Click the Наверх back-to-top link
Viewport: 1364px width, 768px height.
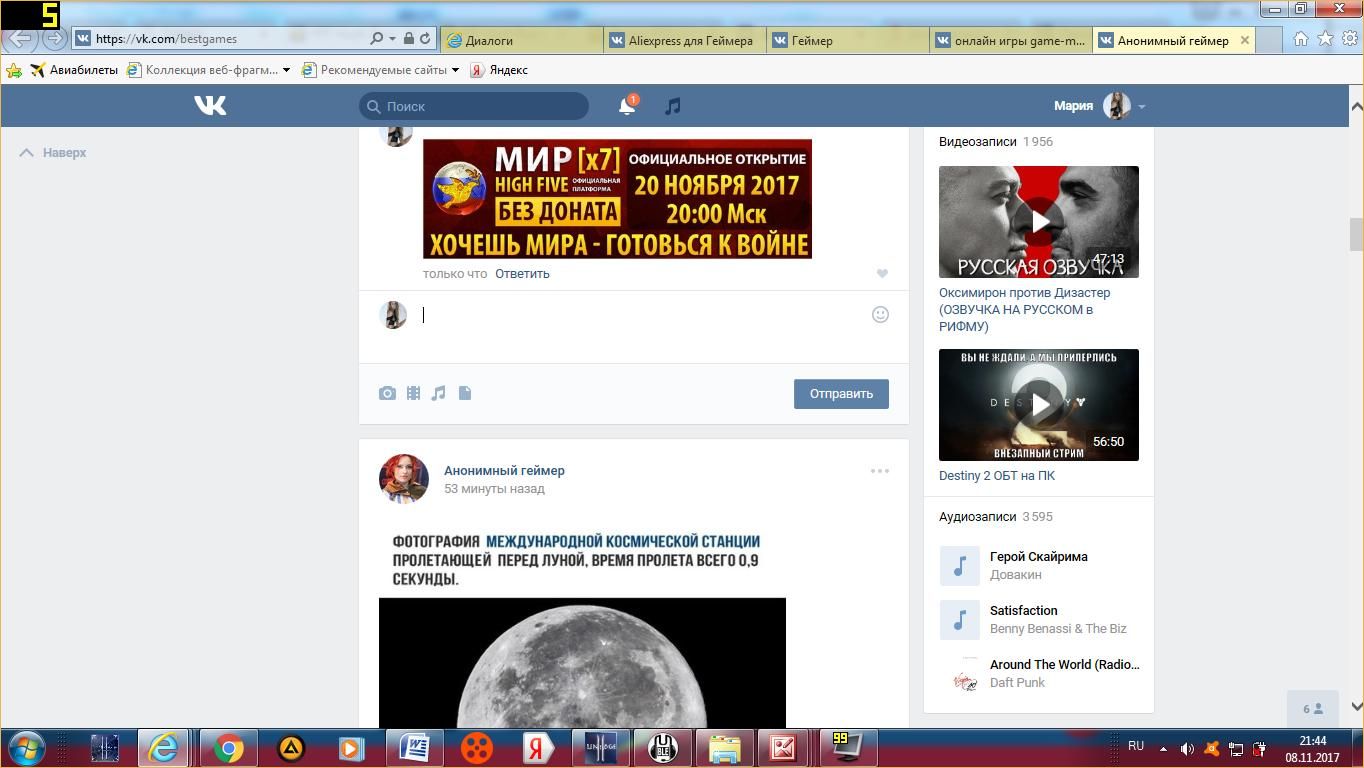[54, 152]
